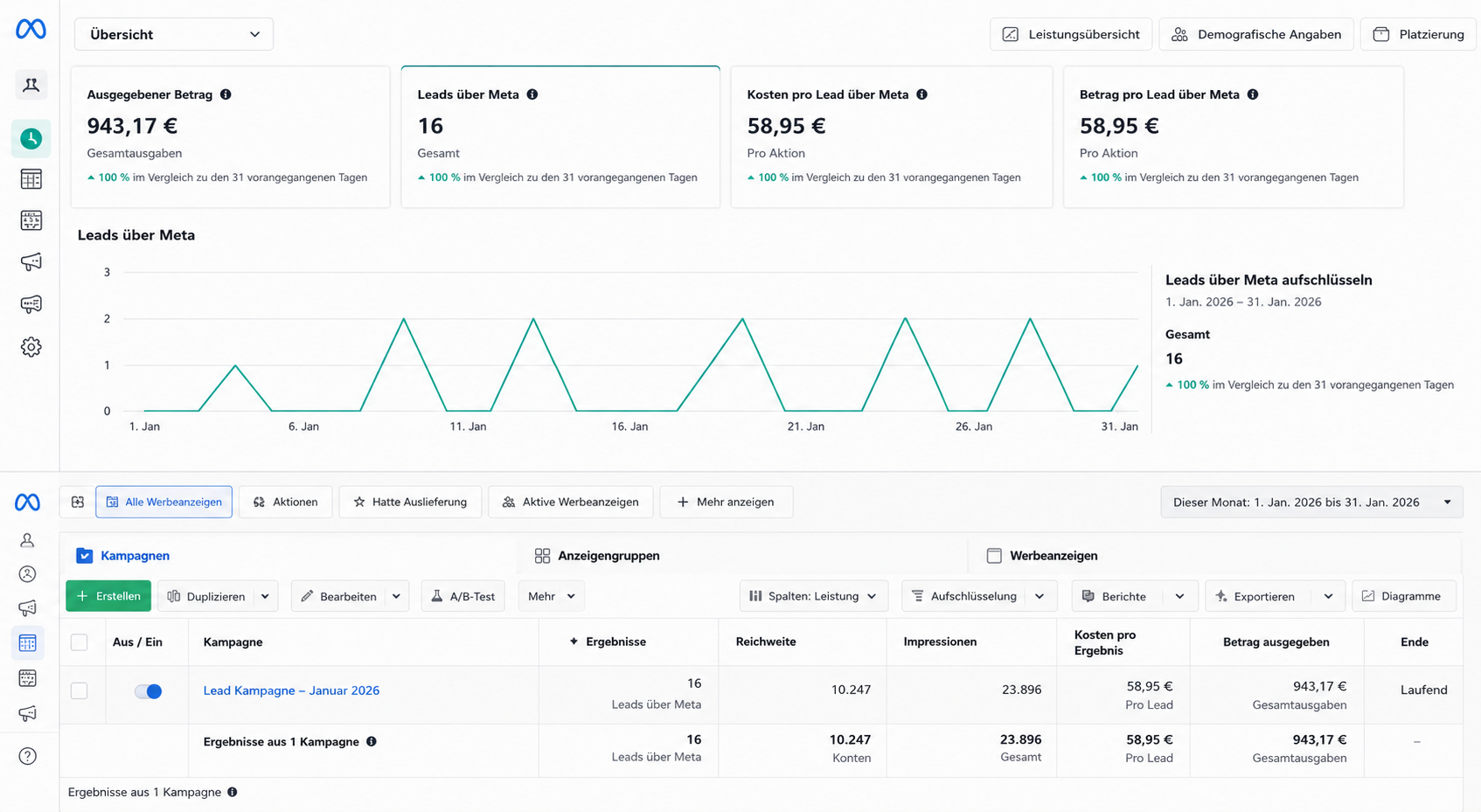The width and height of the screenshot is (1481, 812).
Task: Open the Übersicht dropdown
Action: (x=174, y=34)
